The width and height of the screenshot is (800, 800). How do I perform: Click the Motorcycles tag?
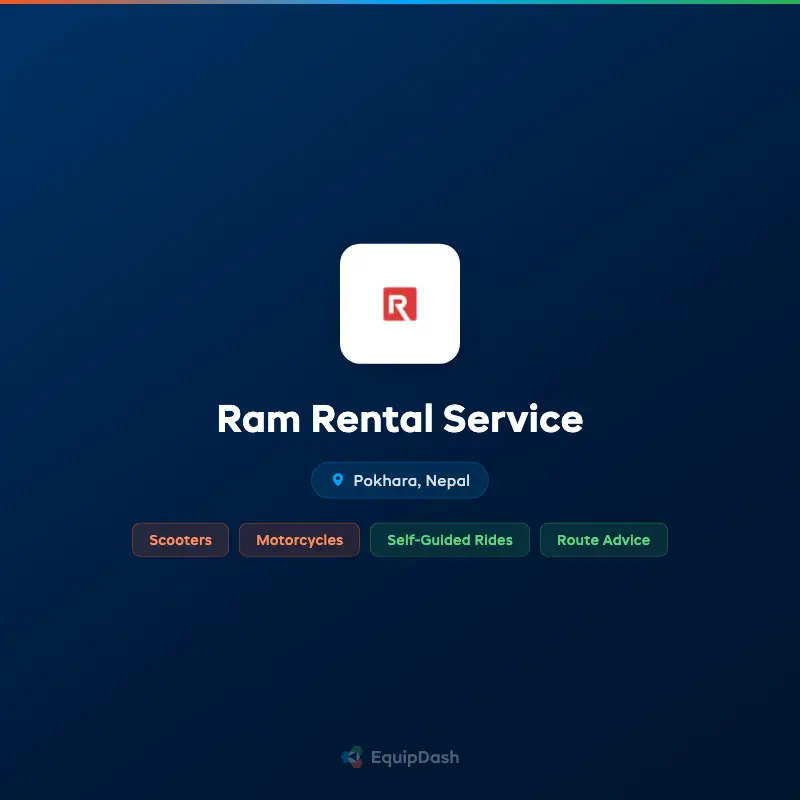click(299, 540)
